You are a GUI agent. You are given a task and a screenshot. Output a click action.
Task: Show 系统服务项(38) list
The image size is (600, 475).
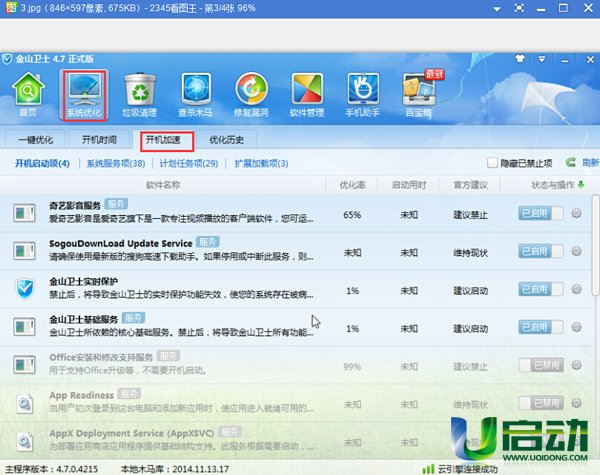[115, 163]
